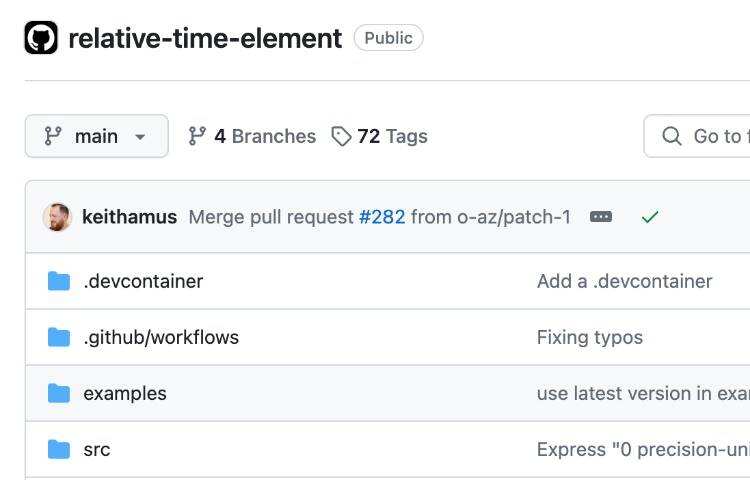Expand commit message ellipsis button
750x480 pixels.
[x=601, y=217]
